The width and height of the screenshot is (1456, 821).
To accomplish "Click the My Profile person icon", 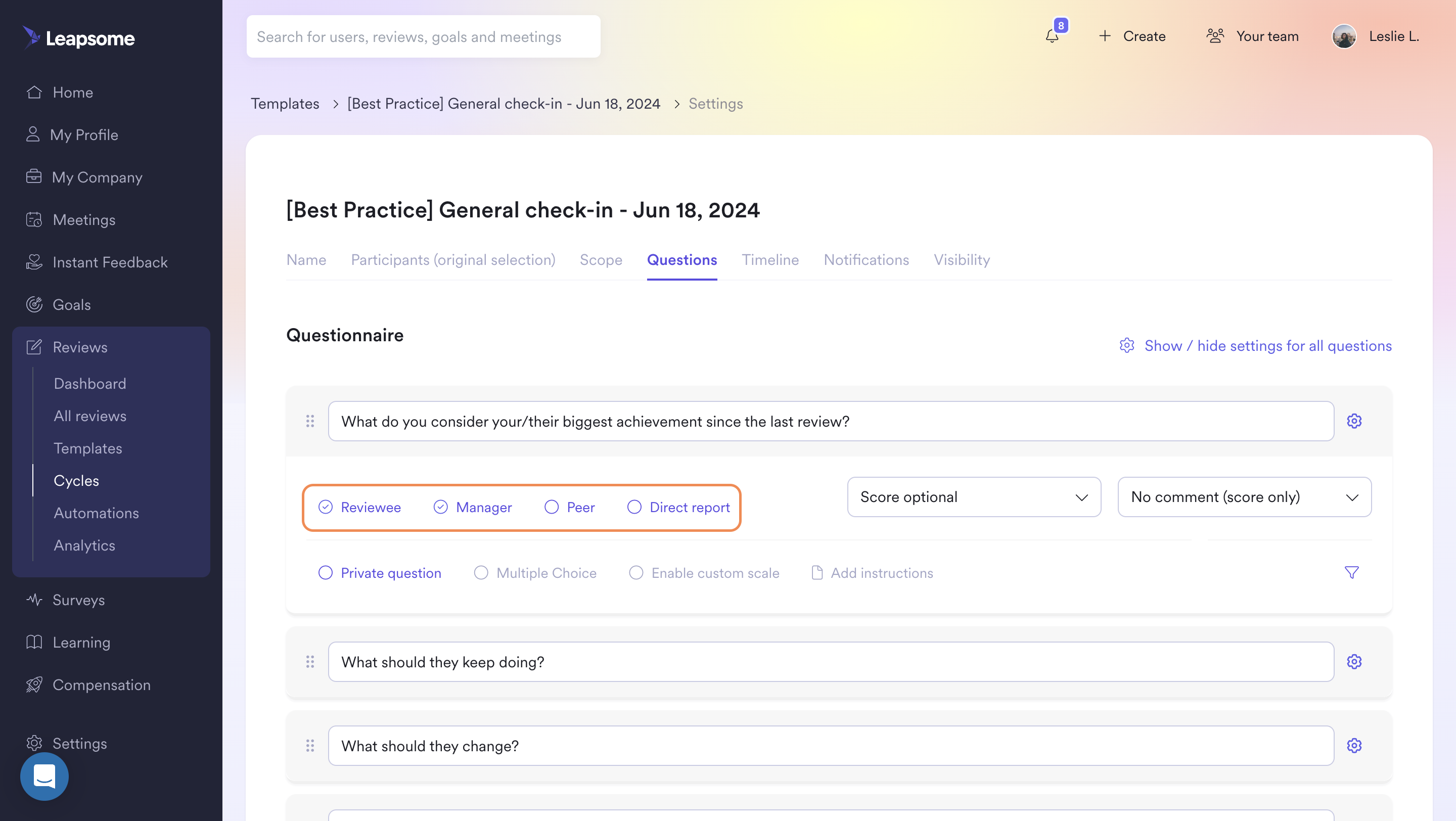I will [33, 134].
